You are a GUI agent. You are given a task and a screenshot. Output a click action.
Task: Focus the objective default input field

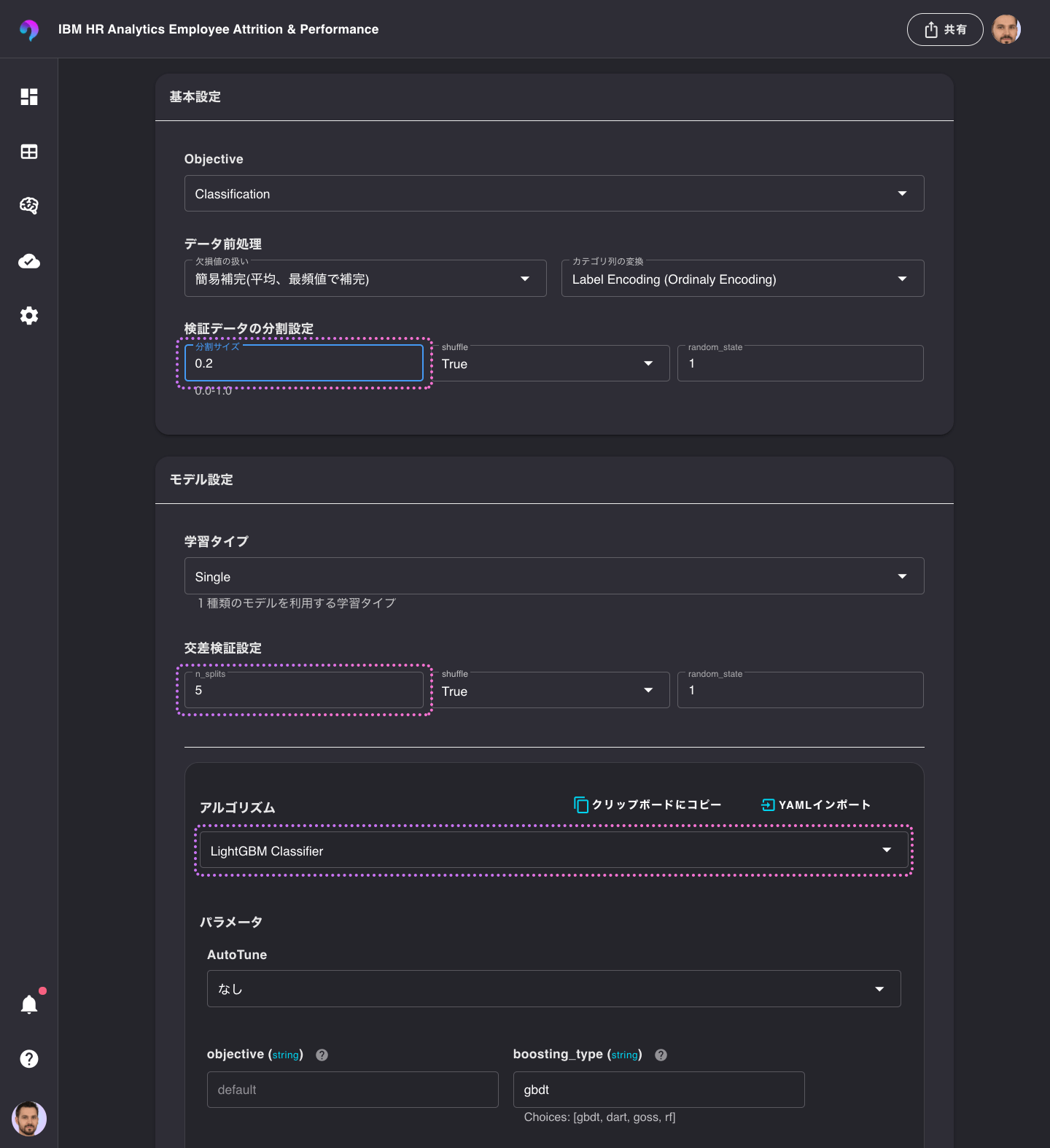click(x=353, y=1090)
